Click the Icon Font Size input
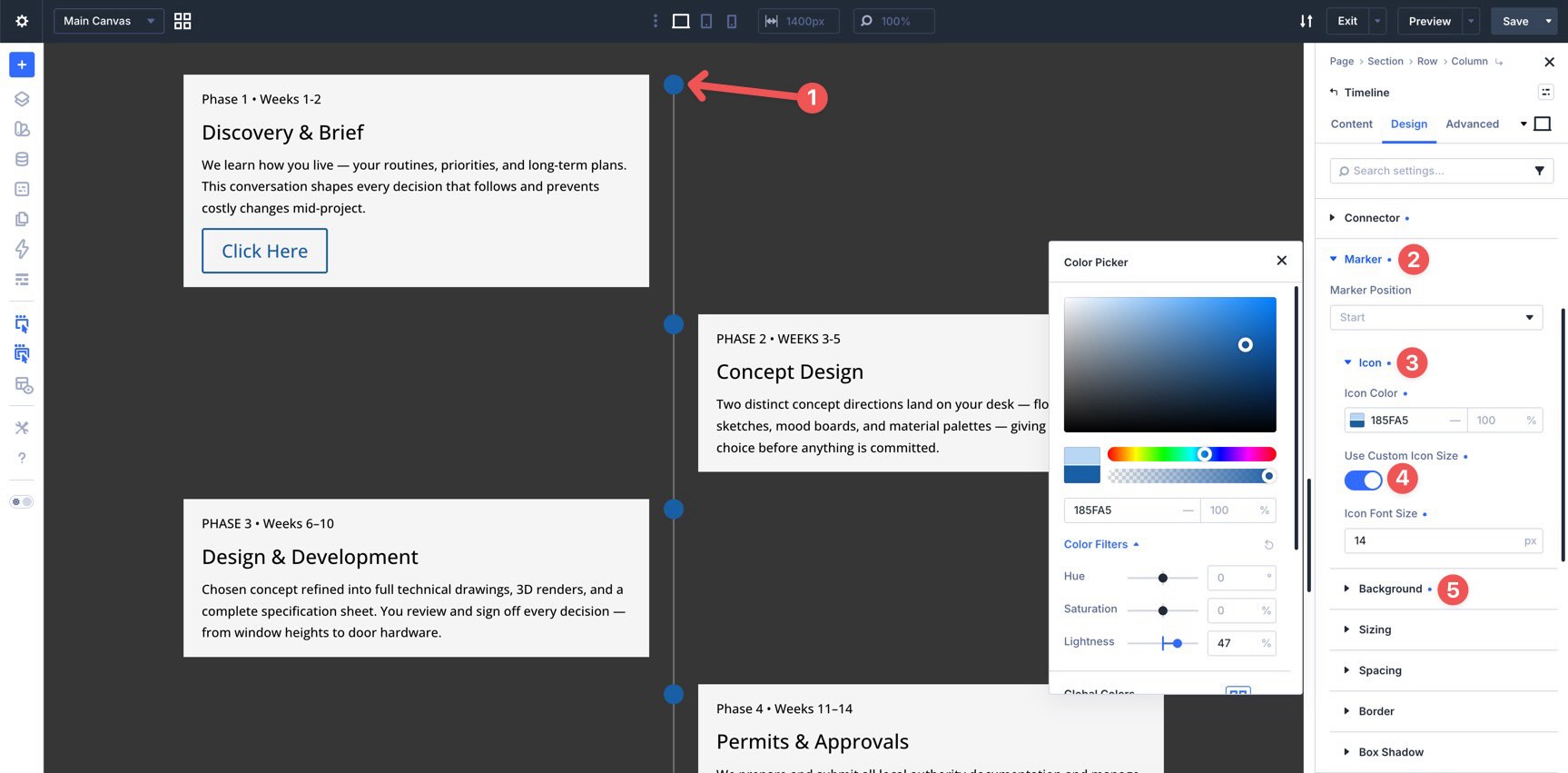Screen dimensions: 1568x773 1443,540
